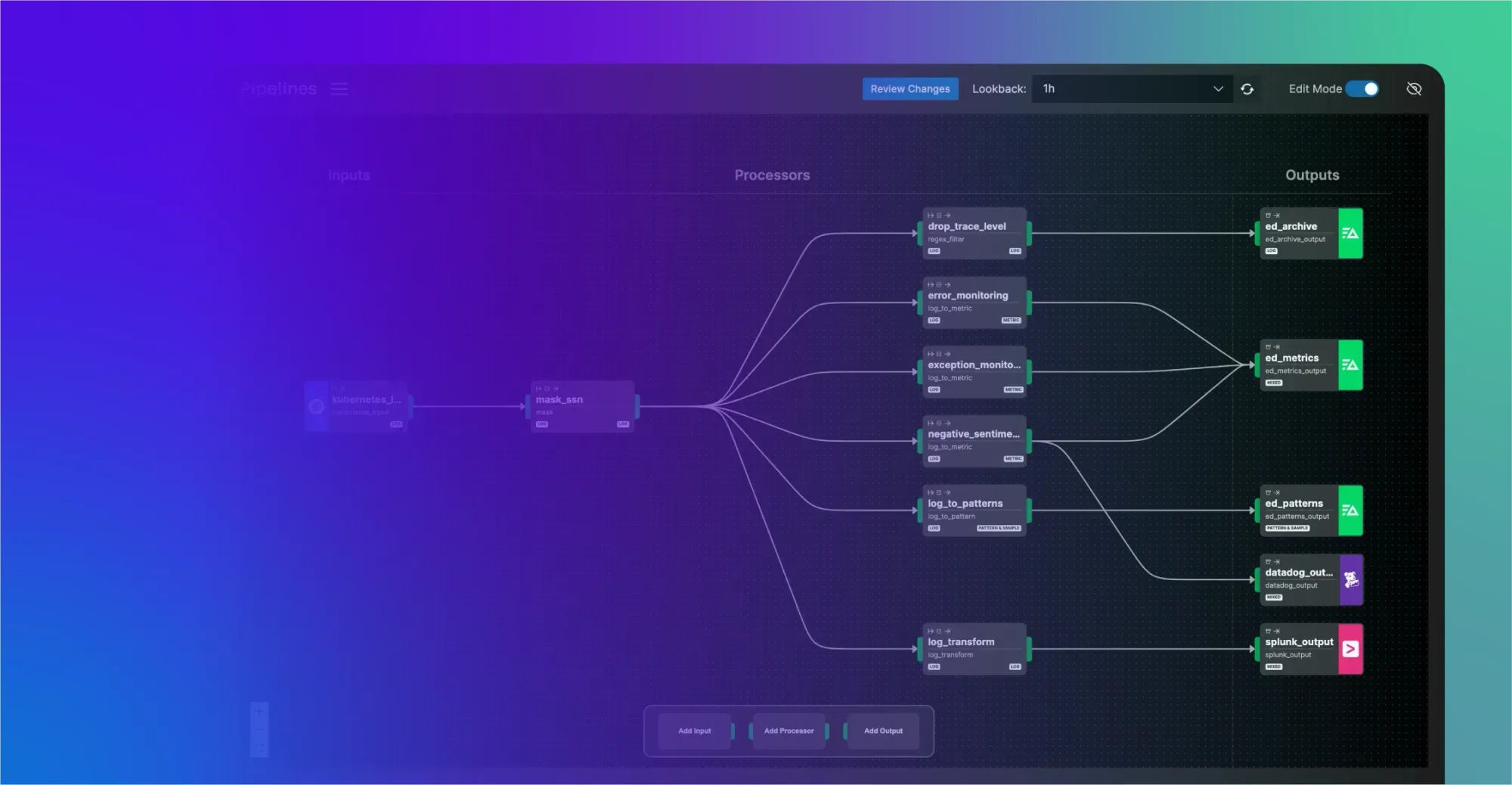
Task: Select the Processors section header
Action: pos(773,175)
